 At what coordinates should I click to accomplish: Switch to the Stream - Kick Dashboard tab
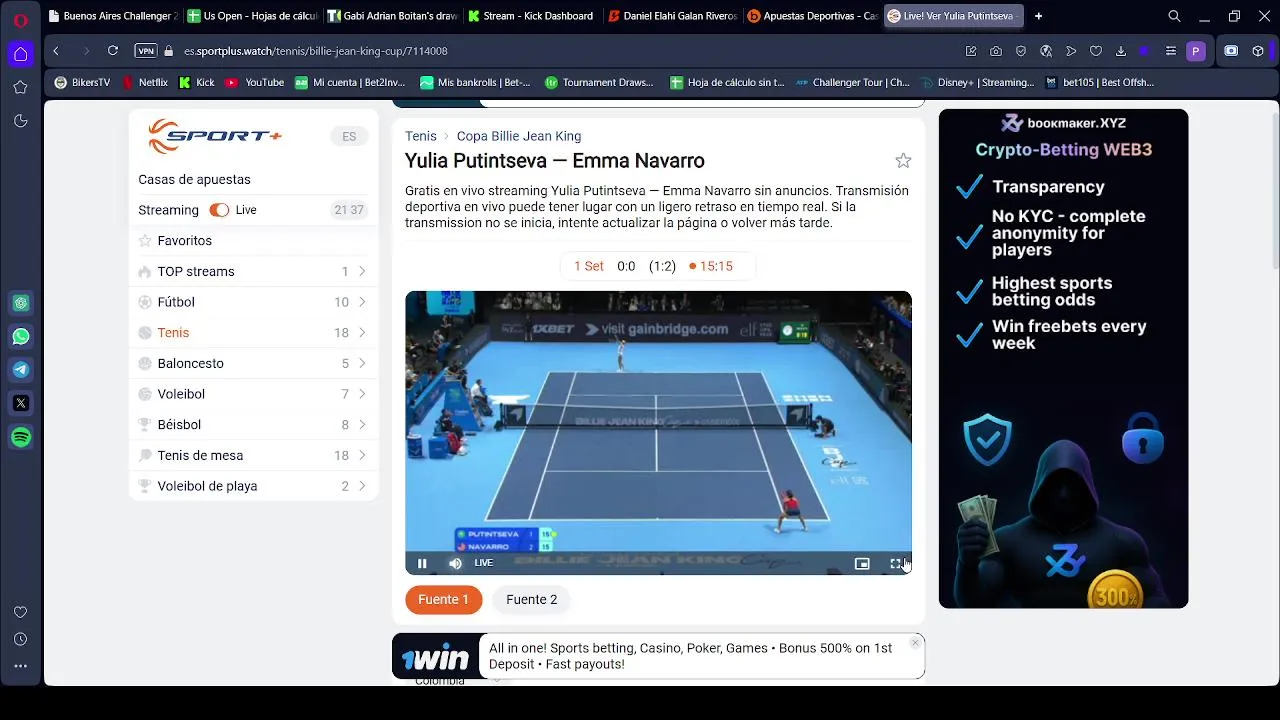[x=531, y=16]
